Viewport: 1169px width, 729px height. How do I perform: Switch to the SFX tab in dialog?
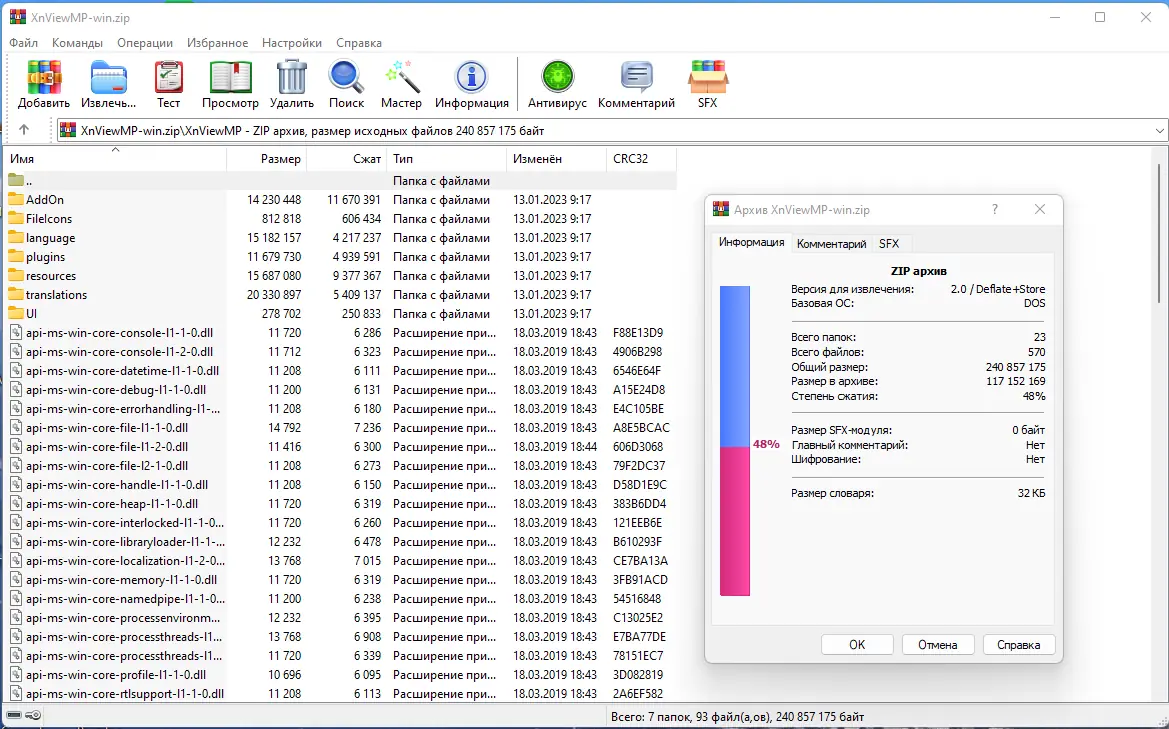[889, 244]
